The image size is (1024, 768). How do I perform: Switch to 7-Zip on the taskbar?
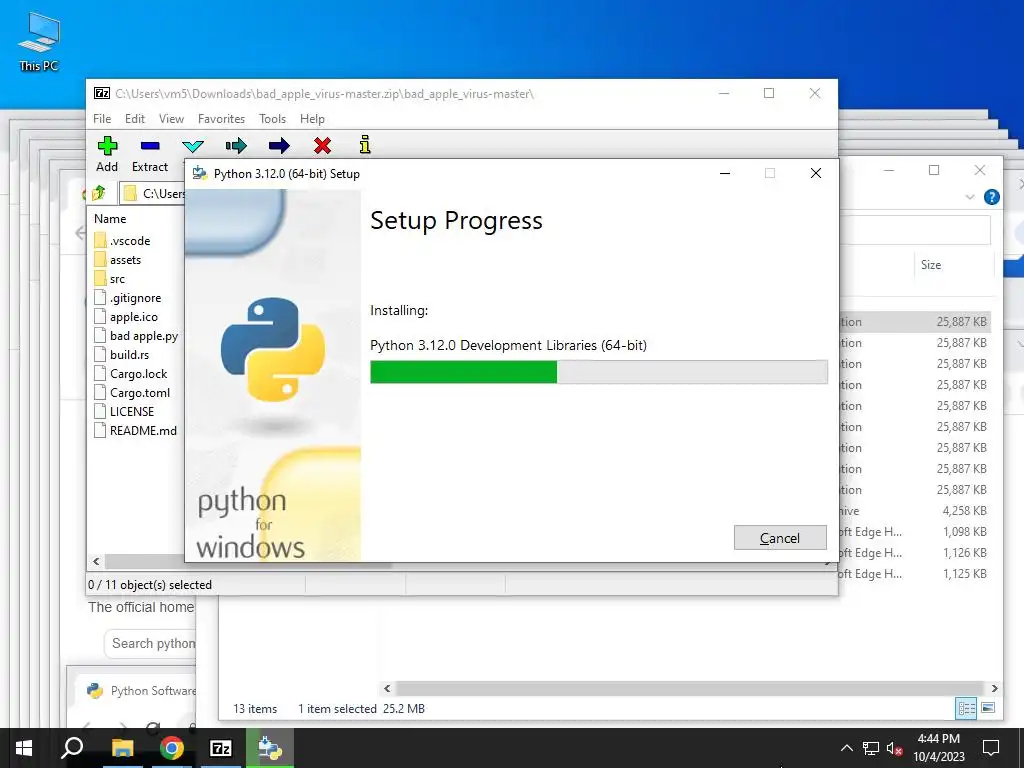(x=221, y=748)
